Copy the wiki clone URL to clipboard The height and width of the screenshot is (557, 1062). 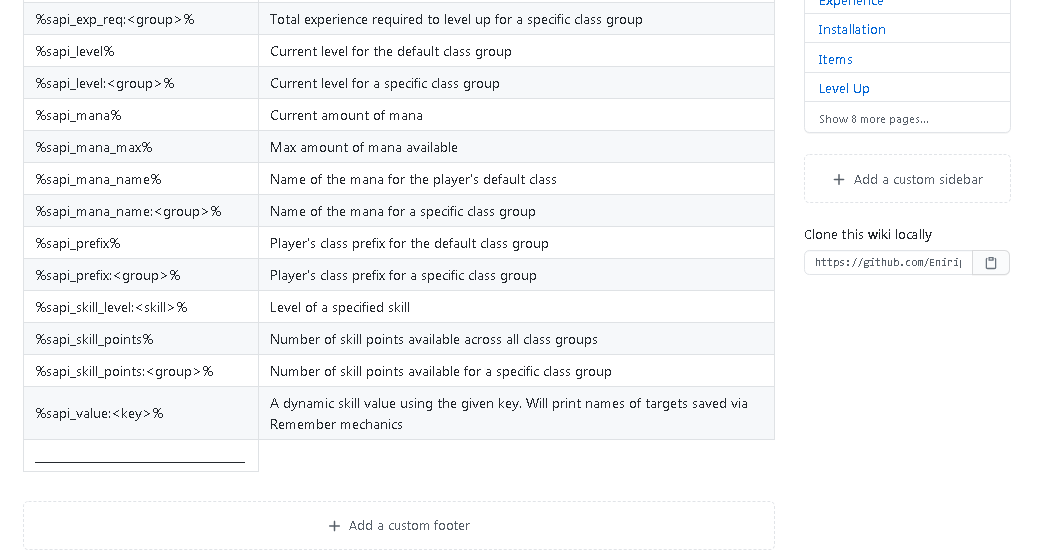[x=991, y=263]
